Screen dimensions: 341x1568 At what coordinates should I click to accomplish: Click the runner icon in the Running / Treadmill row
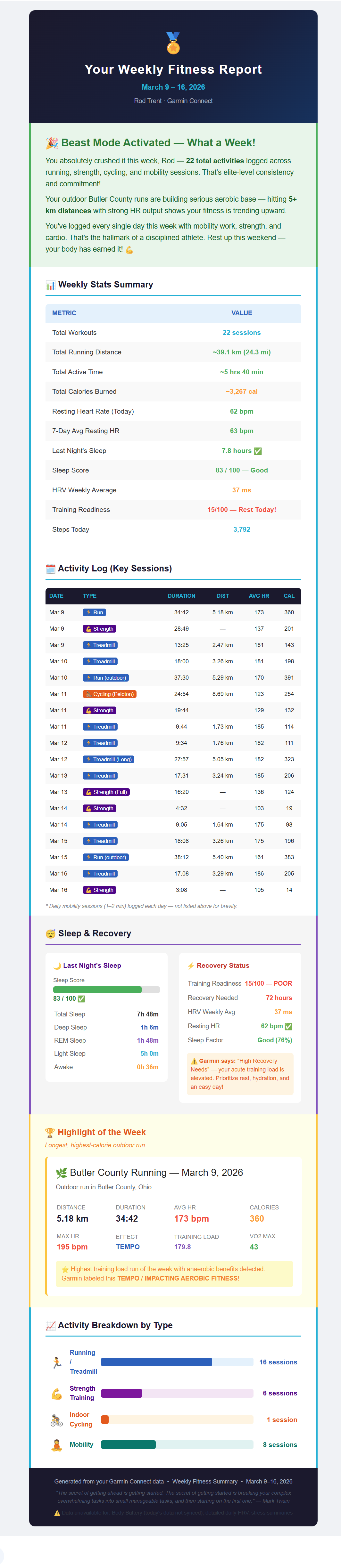click(57, 1362)
